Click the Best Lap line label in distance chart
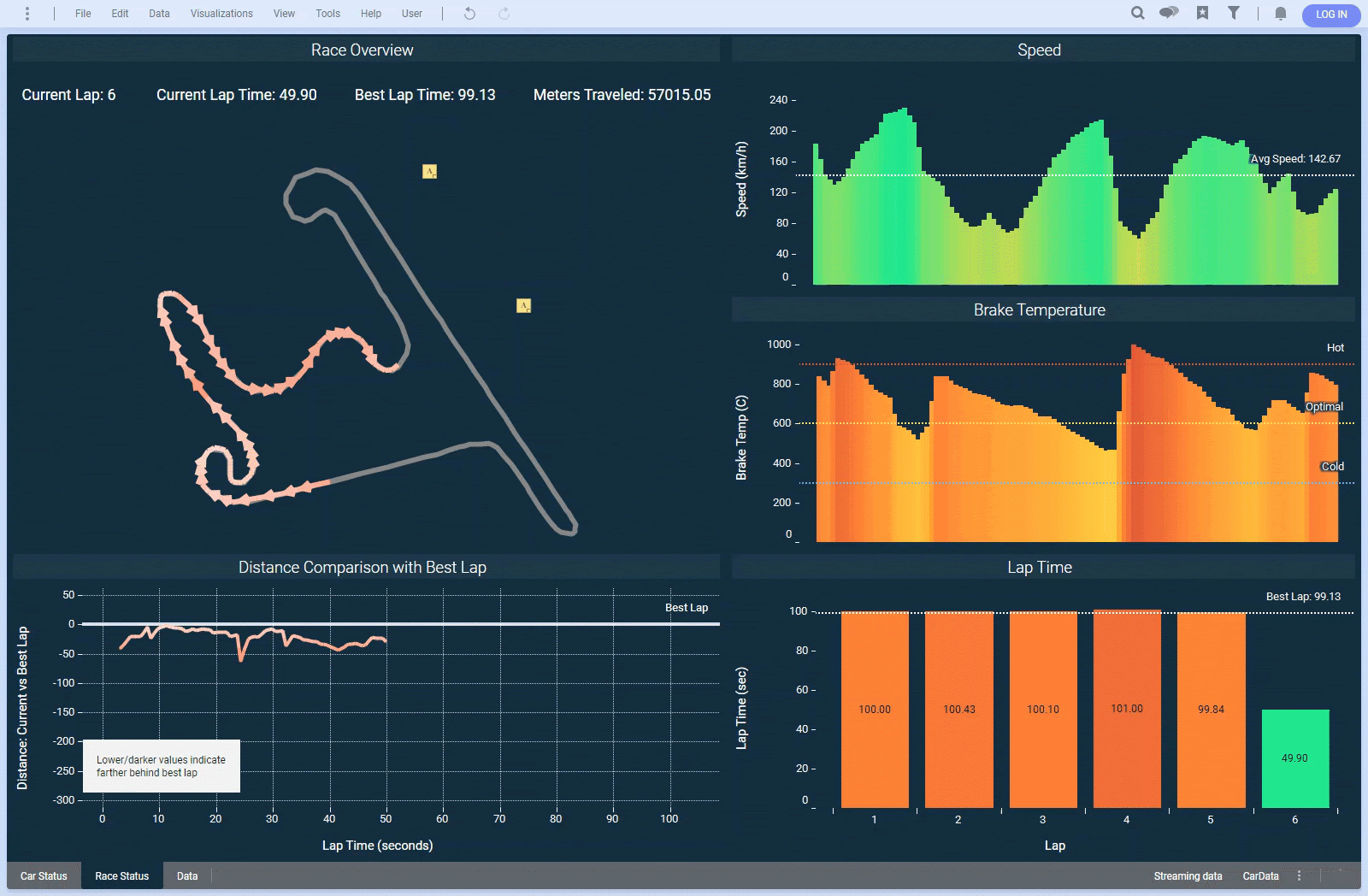The image size is (1368, 896). [687, 608]
